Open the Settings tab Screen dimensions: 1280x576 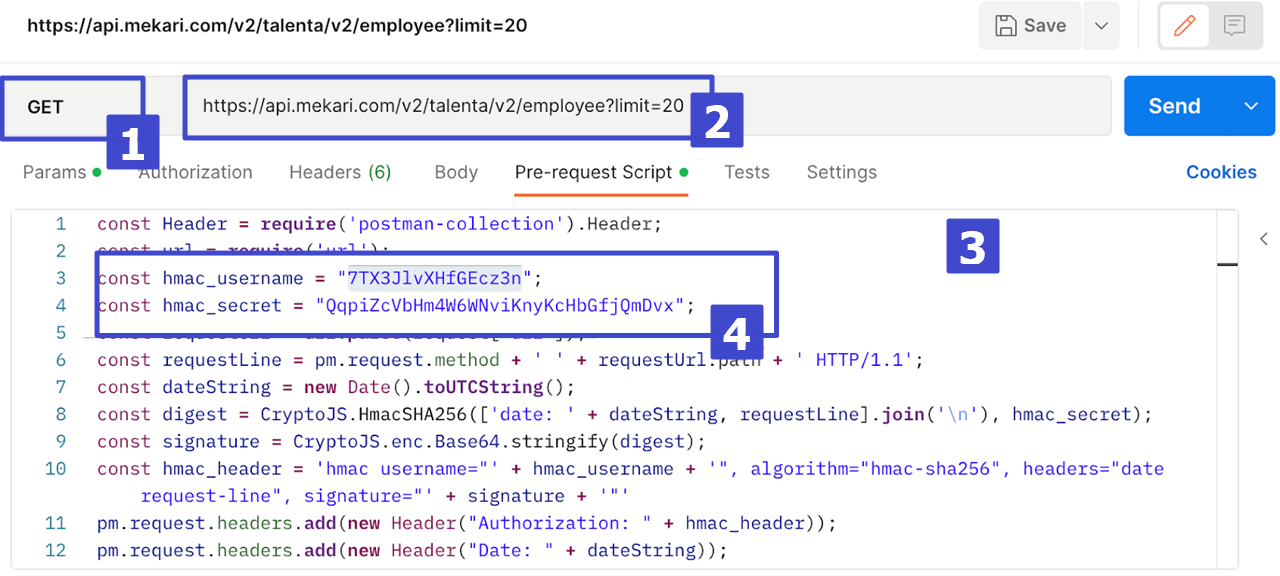coord(842,172)
